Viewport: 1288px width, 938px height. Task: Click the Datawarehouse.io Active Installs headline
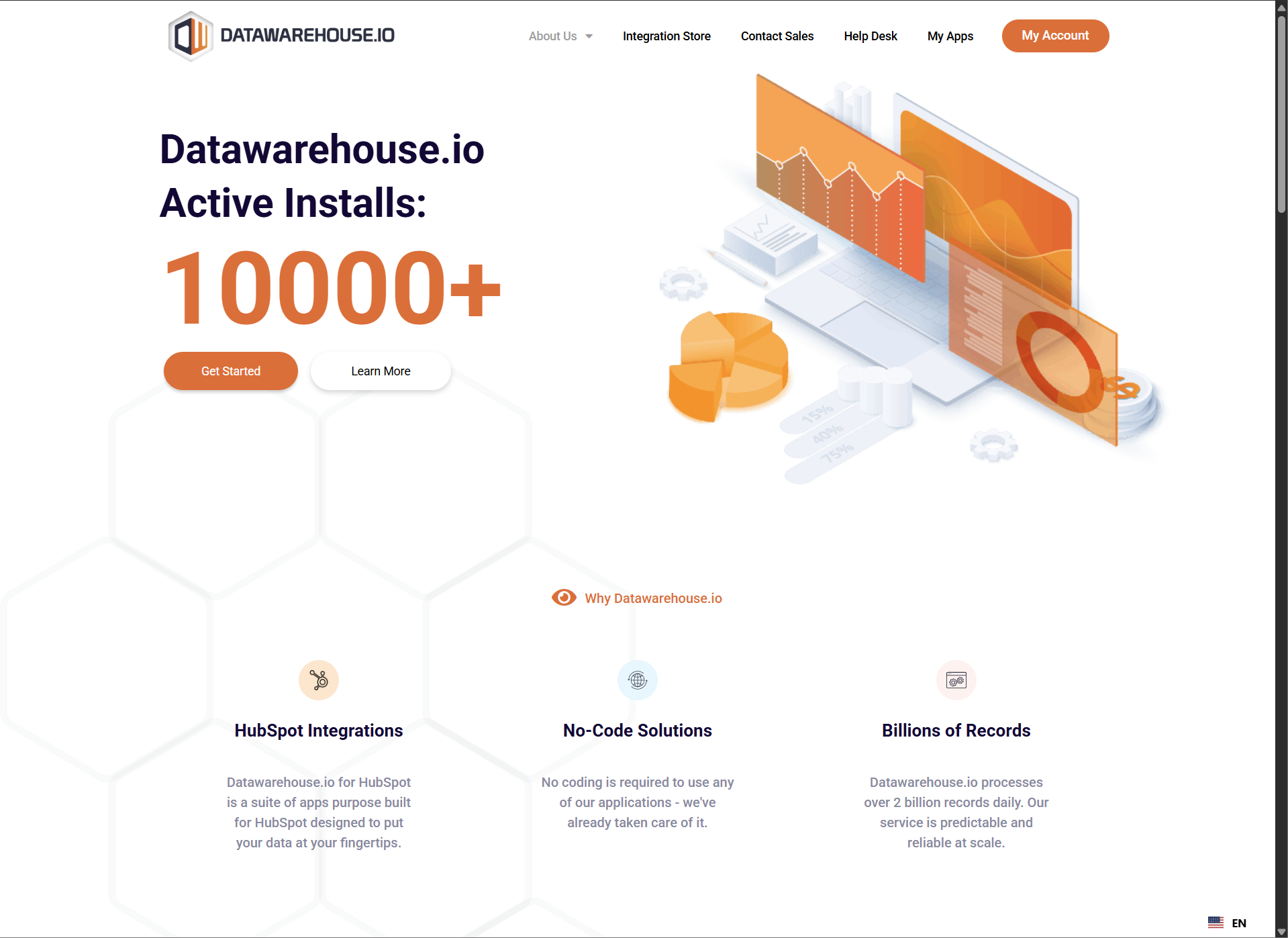[x=322, y=176]
